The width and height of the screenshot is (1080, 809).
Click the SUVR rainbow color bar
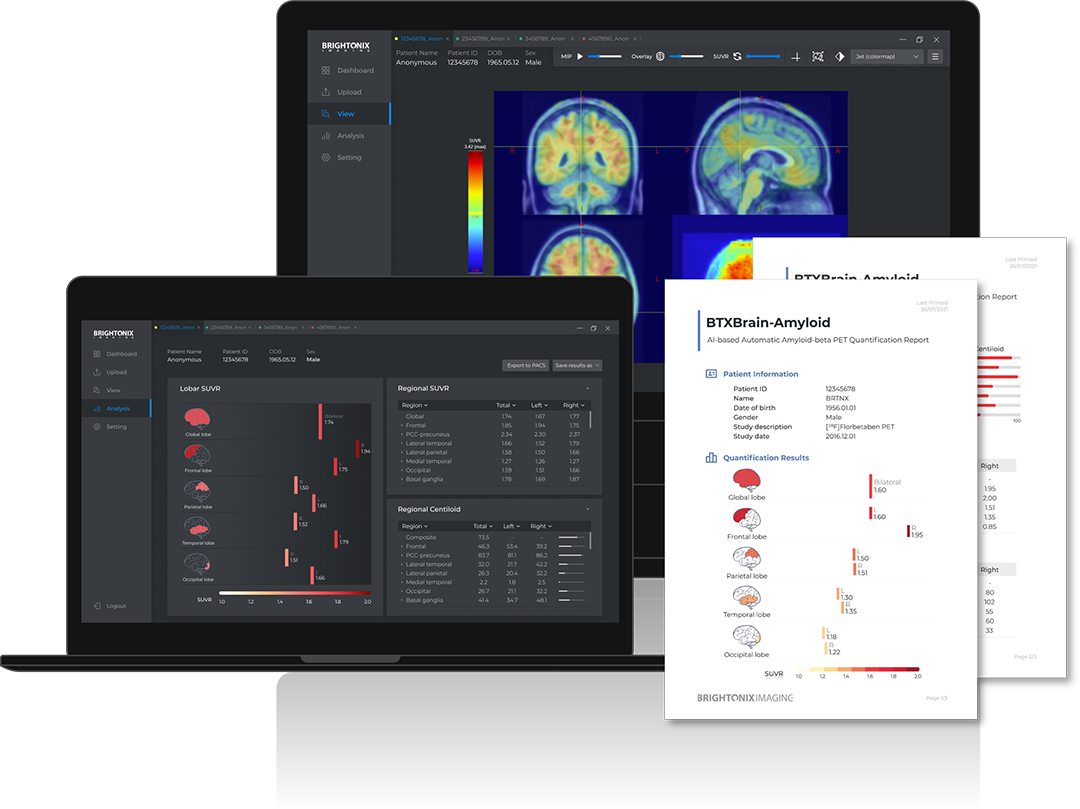pos(475,212)
